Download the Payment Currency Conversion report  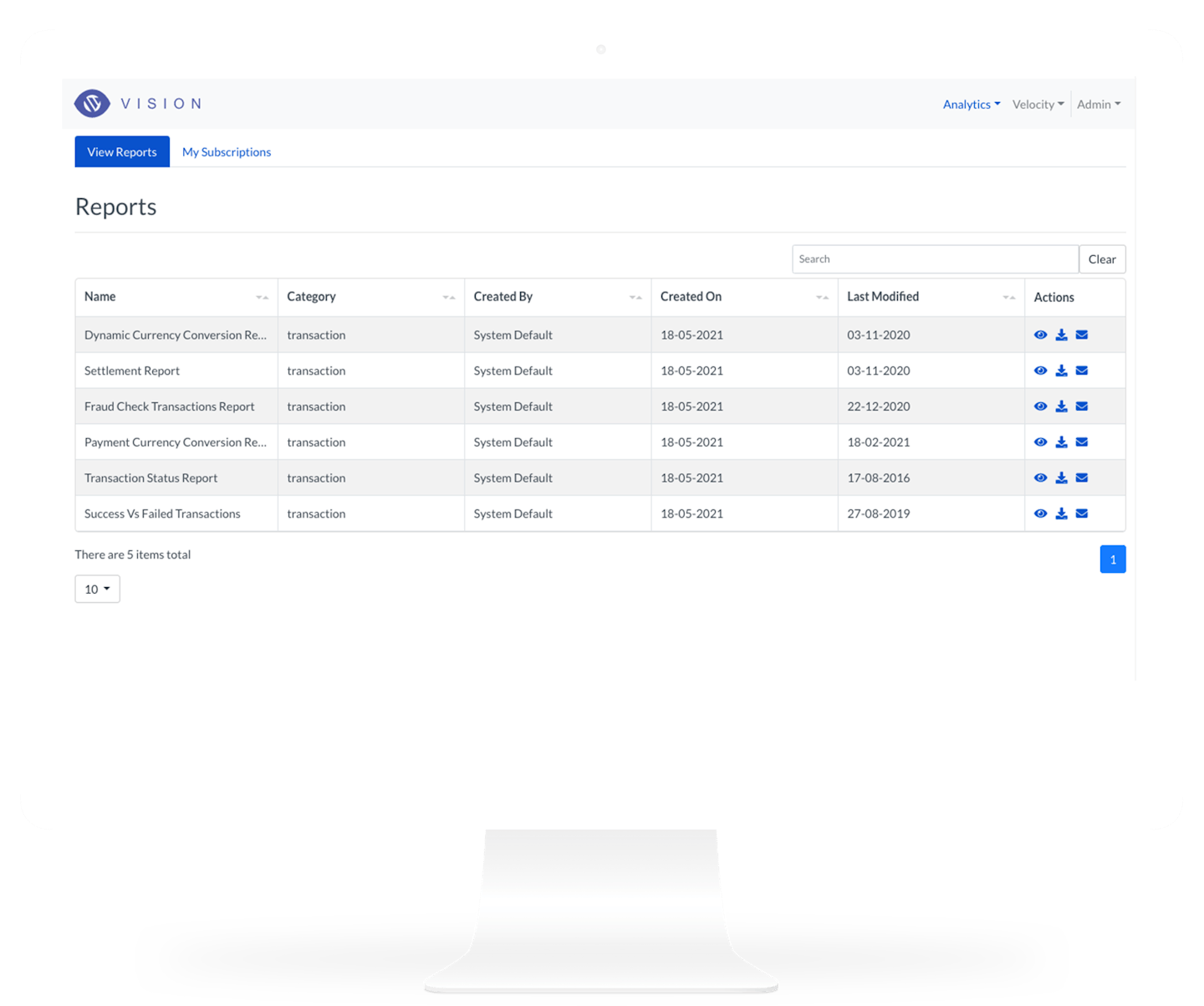coord(1061,442)
